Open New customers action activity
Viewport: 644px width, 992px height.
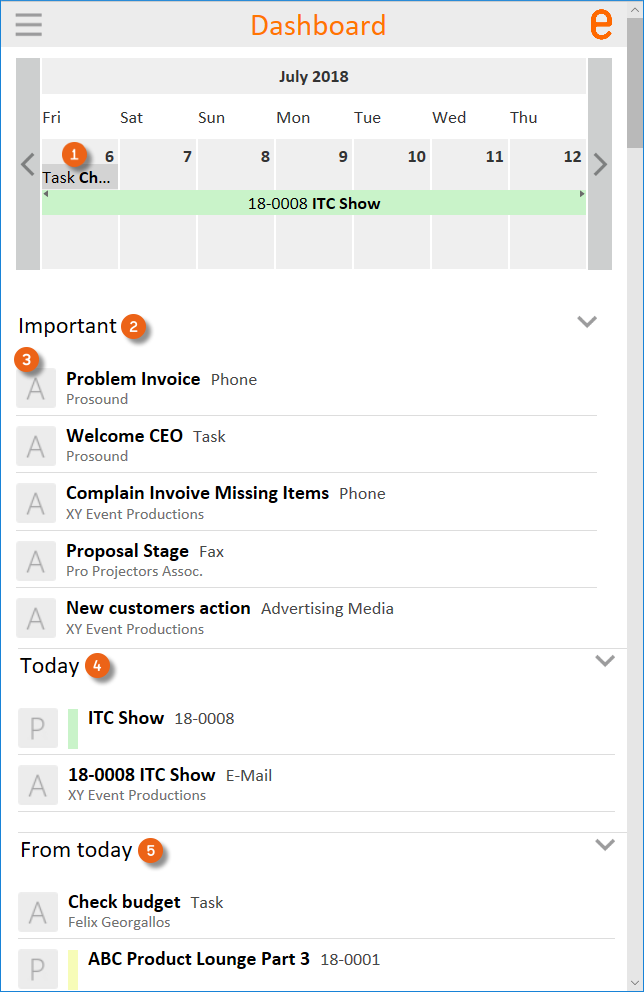click(x=158, y=608)
